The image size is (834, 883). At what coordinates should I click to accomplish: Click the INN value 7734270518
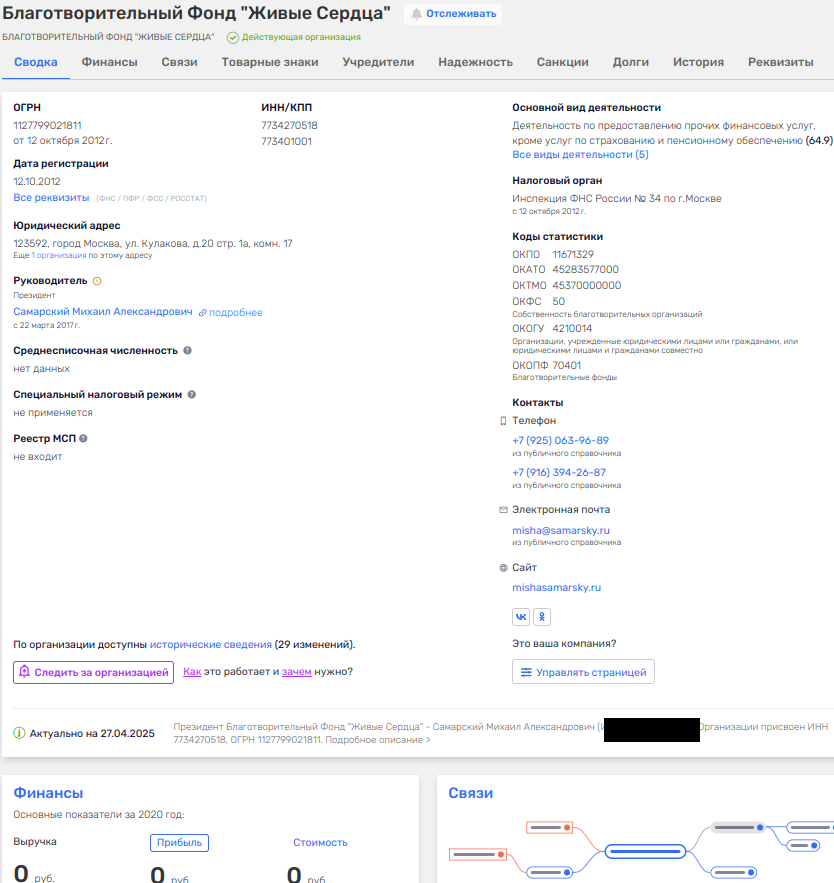tap(289, 125)
